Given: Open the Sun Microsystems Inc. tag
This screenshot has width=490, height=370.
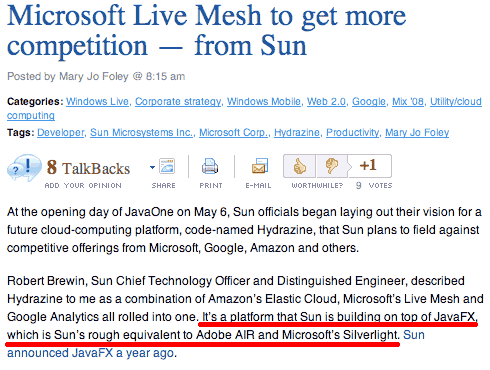Looking at the screenshot, I should (x=142, y=133).
